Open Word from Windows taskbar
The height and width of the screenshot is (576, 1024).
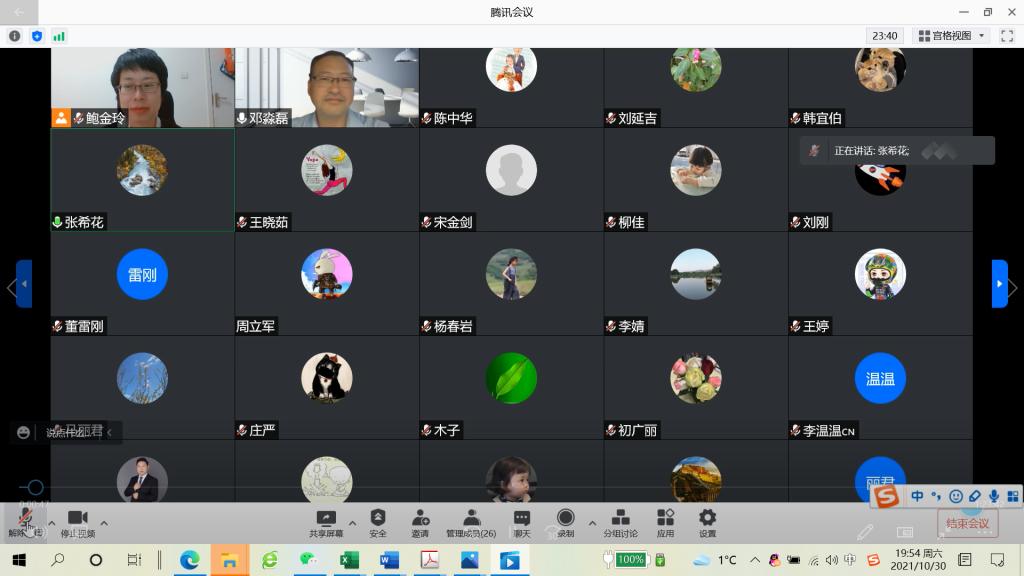[x=389, y=560]
